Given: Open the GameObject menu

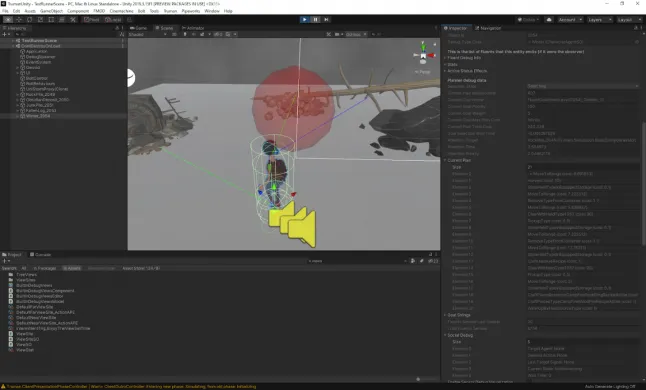Looking at the screenshot, I should click(51, 11).
